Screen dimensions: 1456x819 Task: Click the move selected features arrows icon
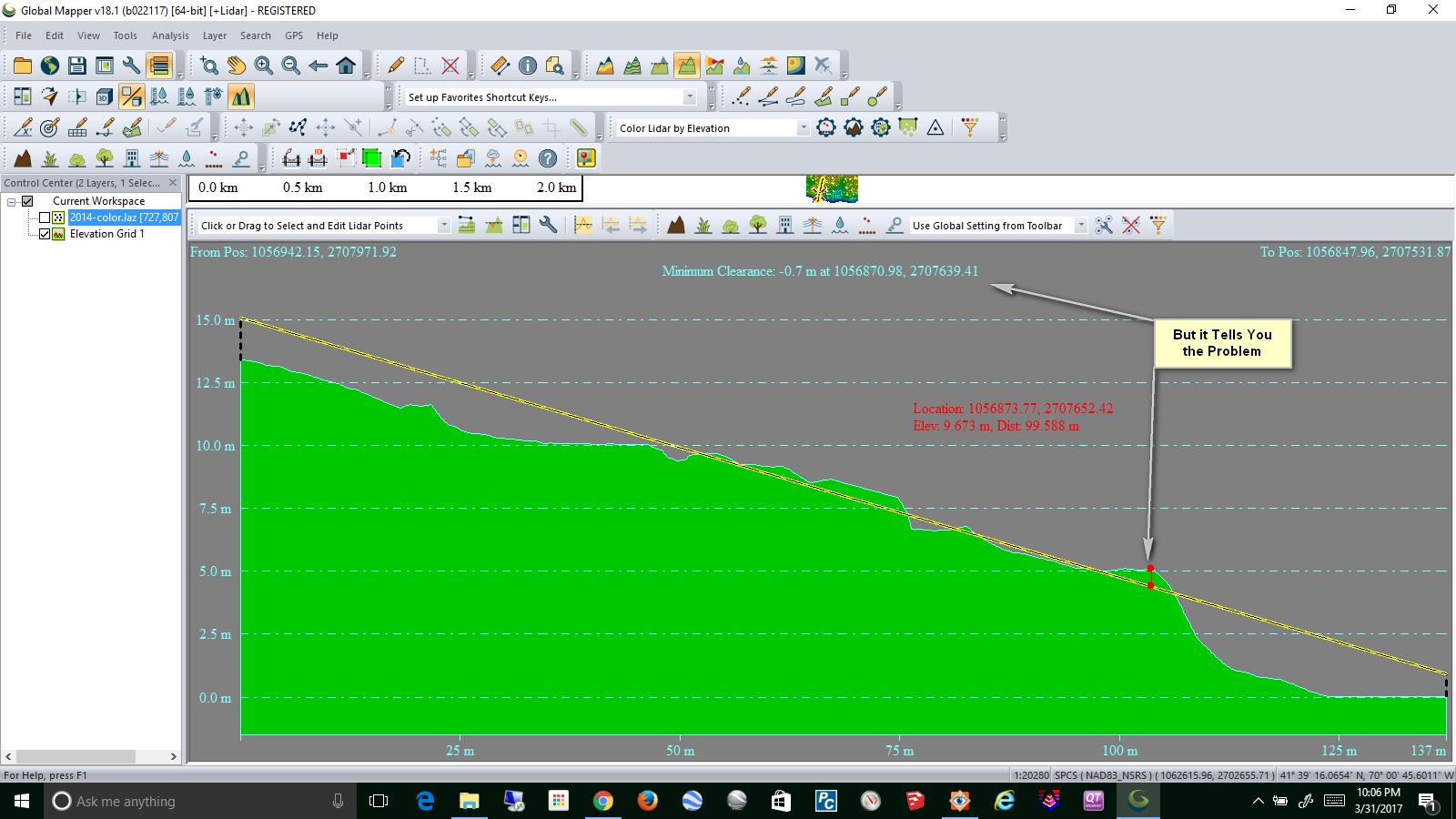coord(243,127)
